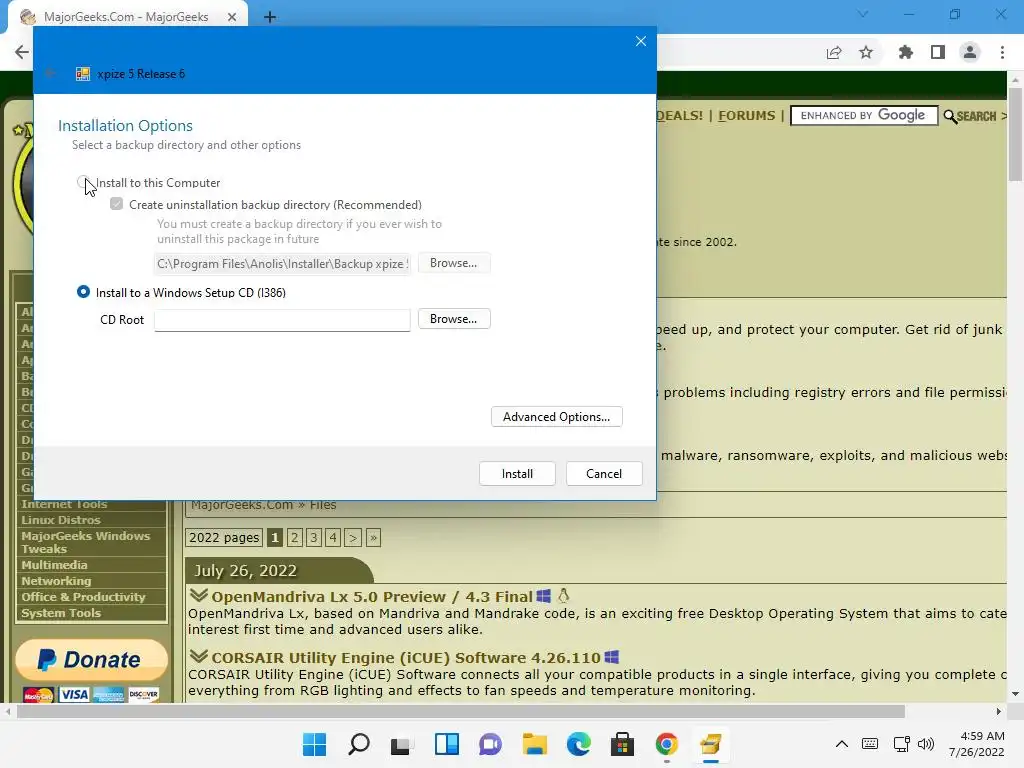Open a new Chrome tab with plus
Viewport: 1024px width, 768px height.
pyautogui.click(x=270, y=17)
